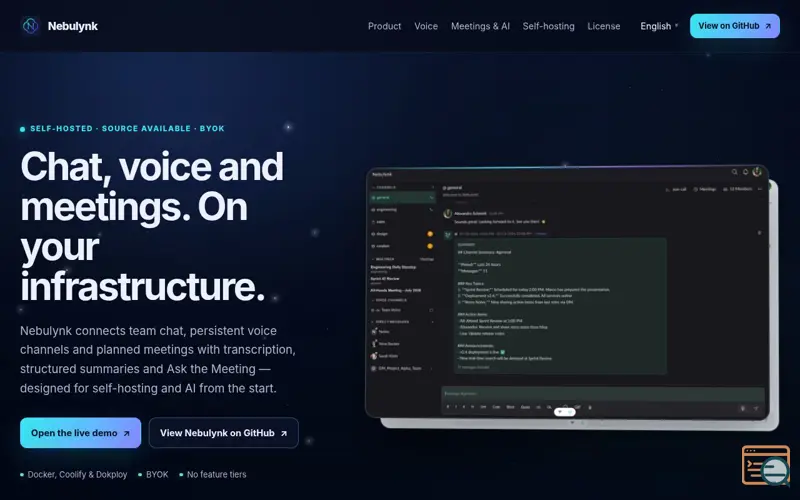This screenshot has height=500, width=800.
Task: Open the Product menu item
Action: coord(384,26)
